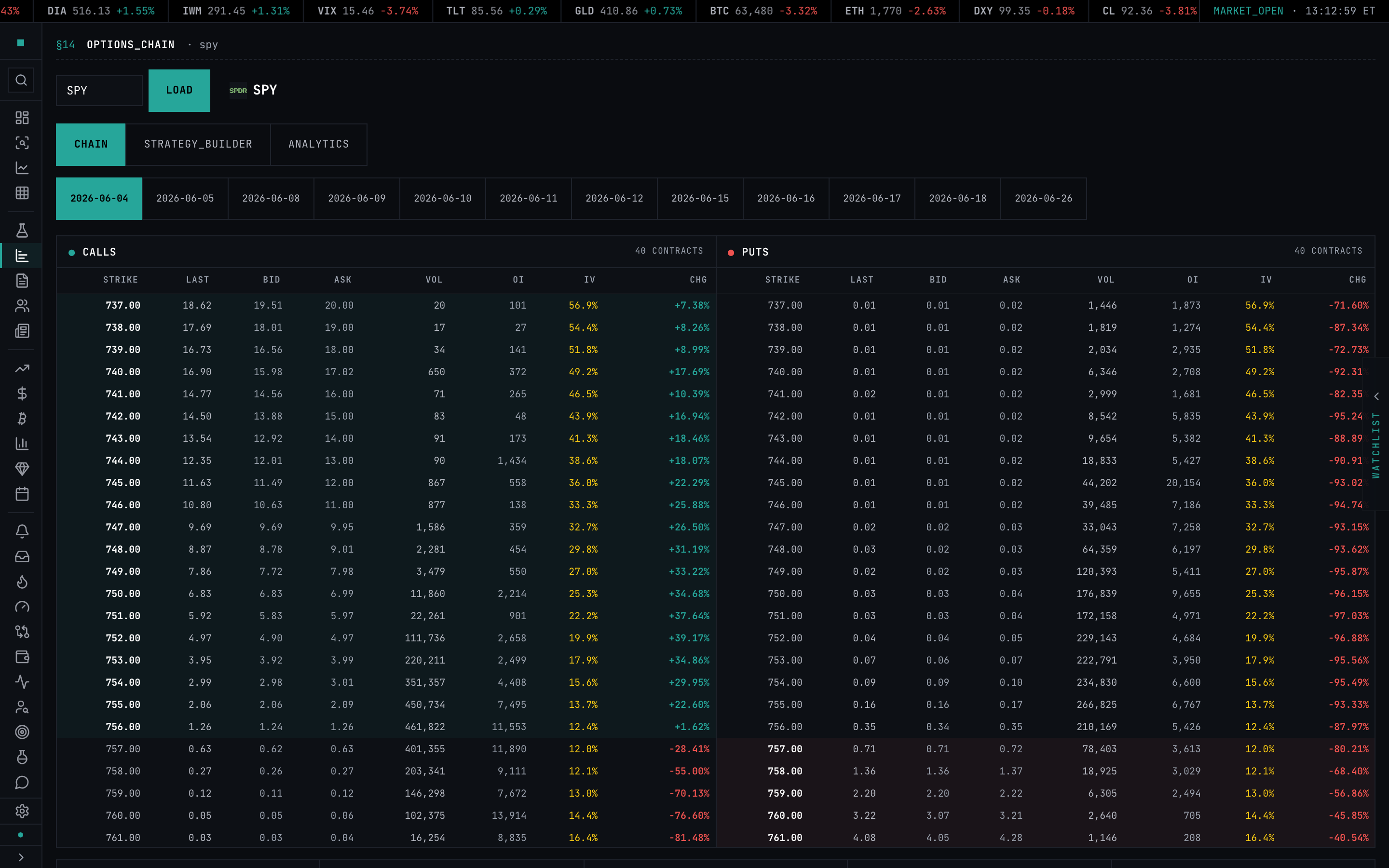The image size is (1389, 868).
Task: Open the diamond gem icon
Action: pyautogui.click(x=22, y=469)
